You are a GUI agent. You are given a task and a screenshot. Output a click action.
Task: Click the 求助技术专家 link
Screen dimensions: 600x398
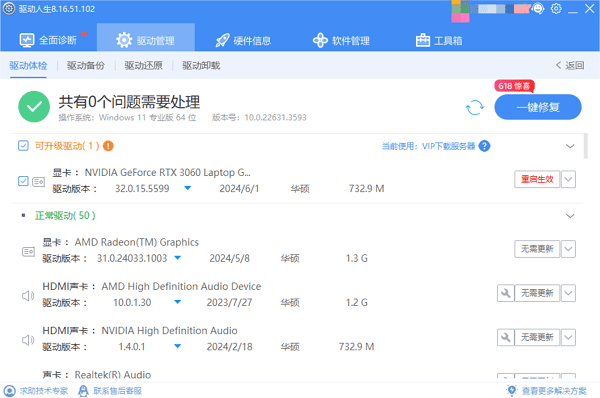(x=36, y=391)
